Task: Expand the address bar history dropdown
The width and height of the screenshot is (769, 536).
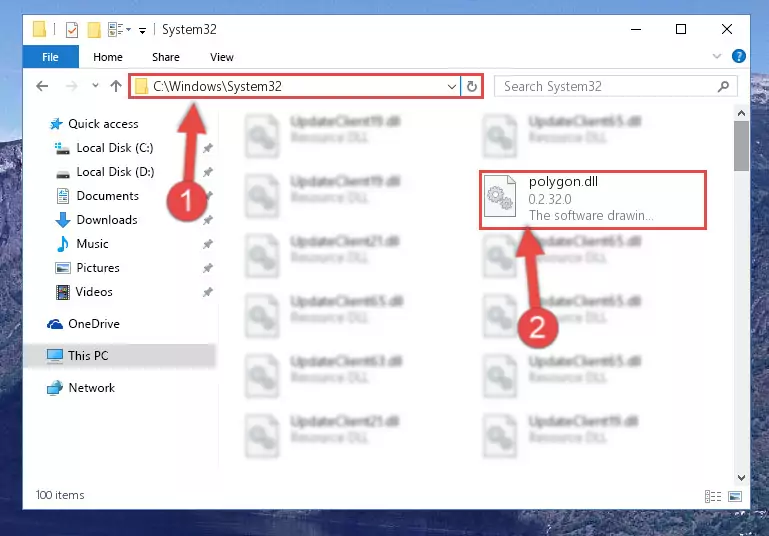Action: pyautogui.click(x=452, y=87)
